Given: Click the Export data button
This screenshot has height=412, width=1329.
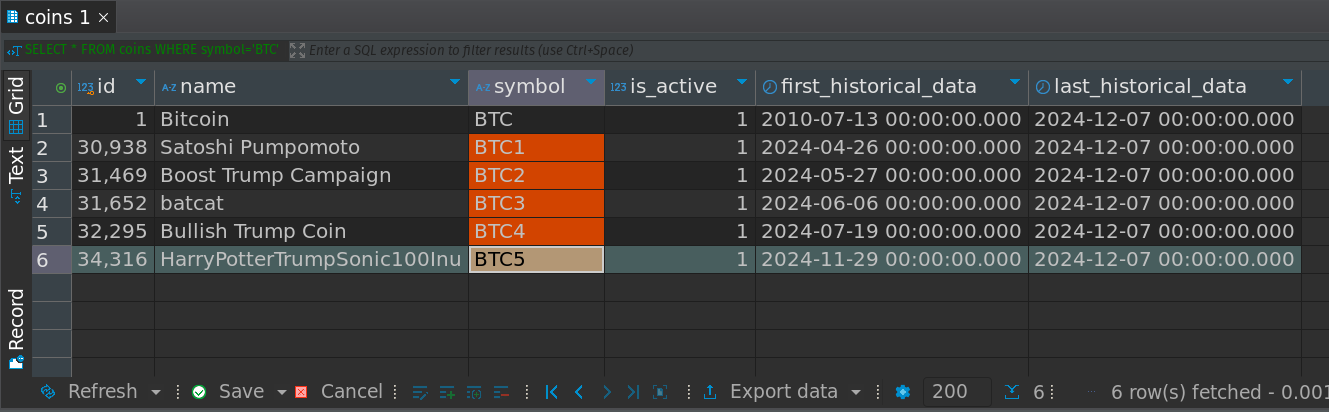Looking at the screenshot, I should 771,392.
